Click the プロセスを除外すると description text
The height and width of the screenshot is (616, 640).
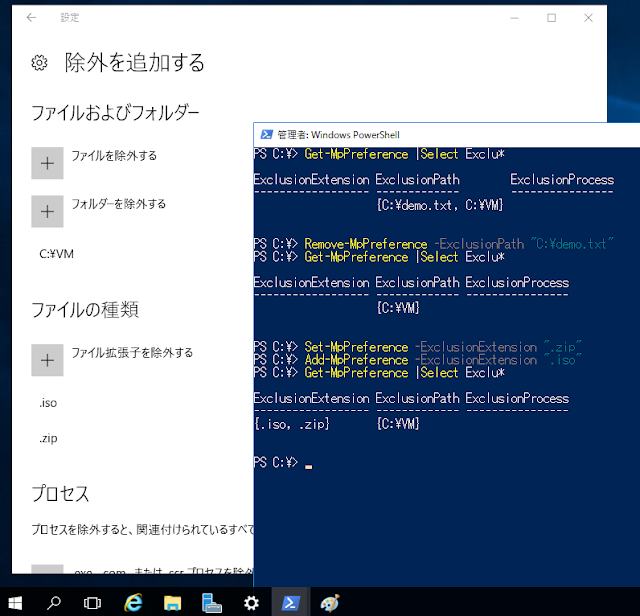click(142, 529)
